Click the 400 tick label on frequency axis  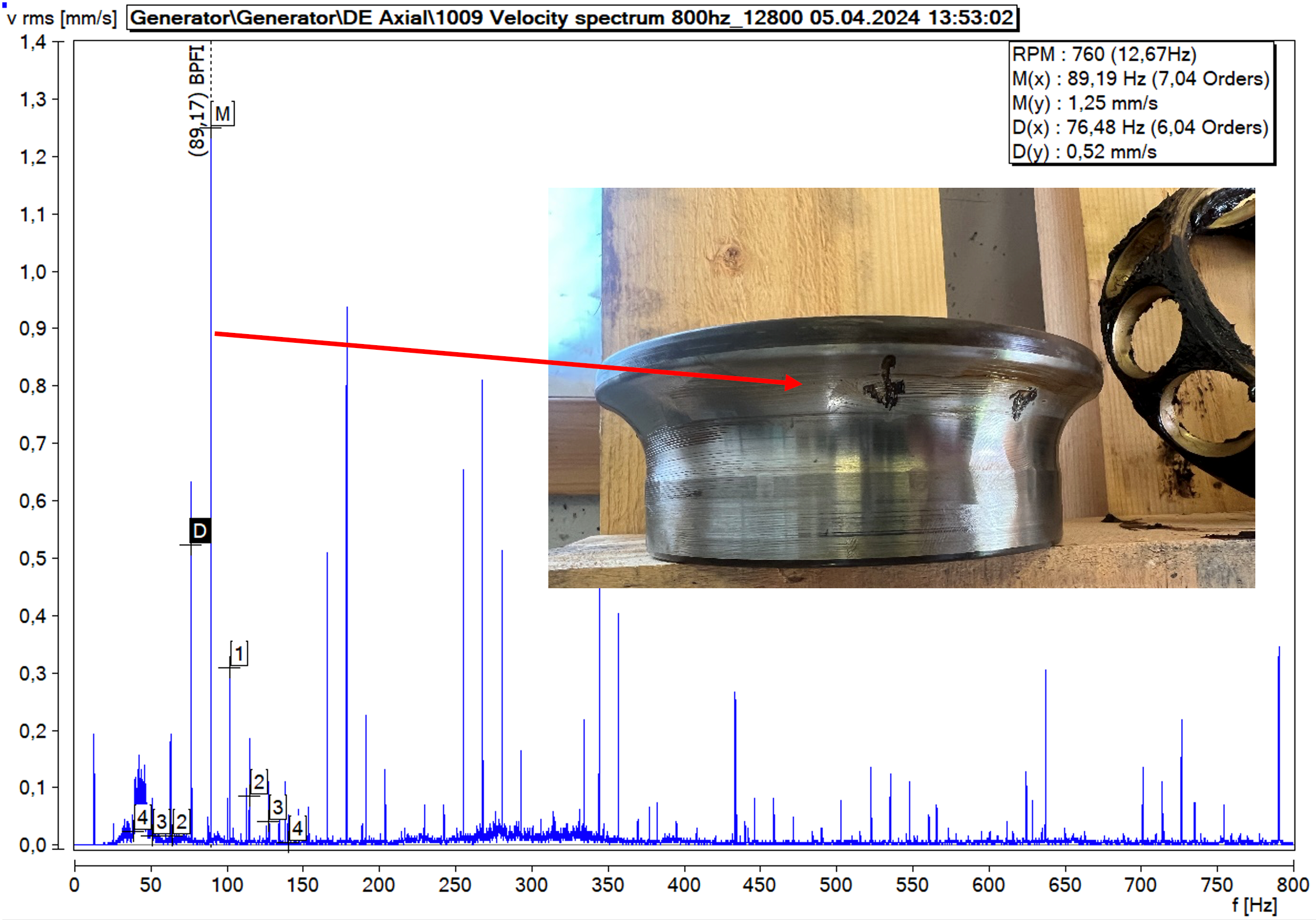pos(684,885)
